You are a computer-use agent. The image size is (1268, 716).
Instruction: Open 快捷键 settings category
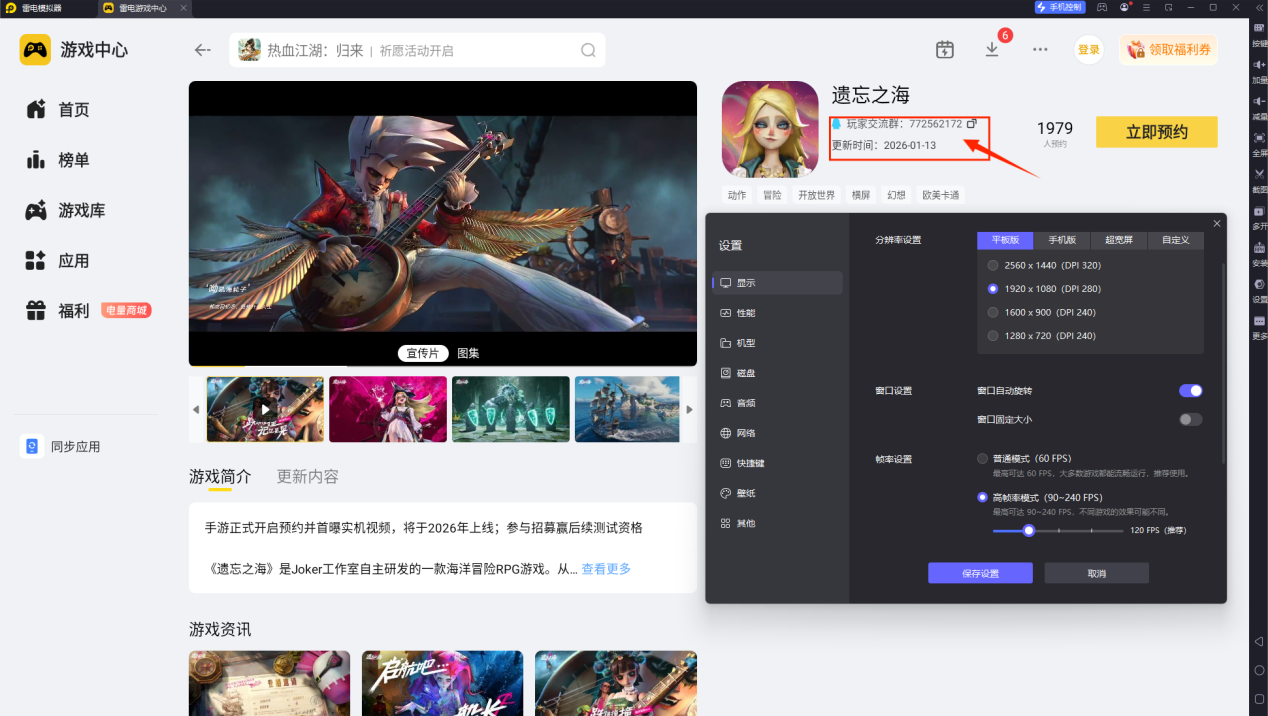click(x=778, y=463)
